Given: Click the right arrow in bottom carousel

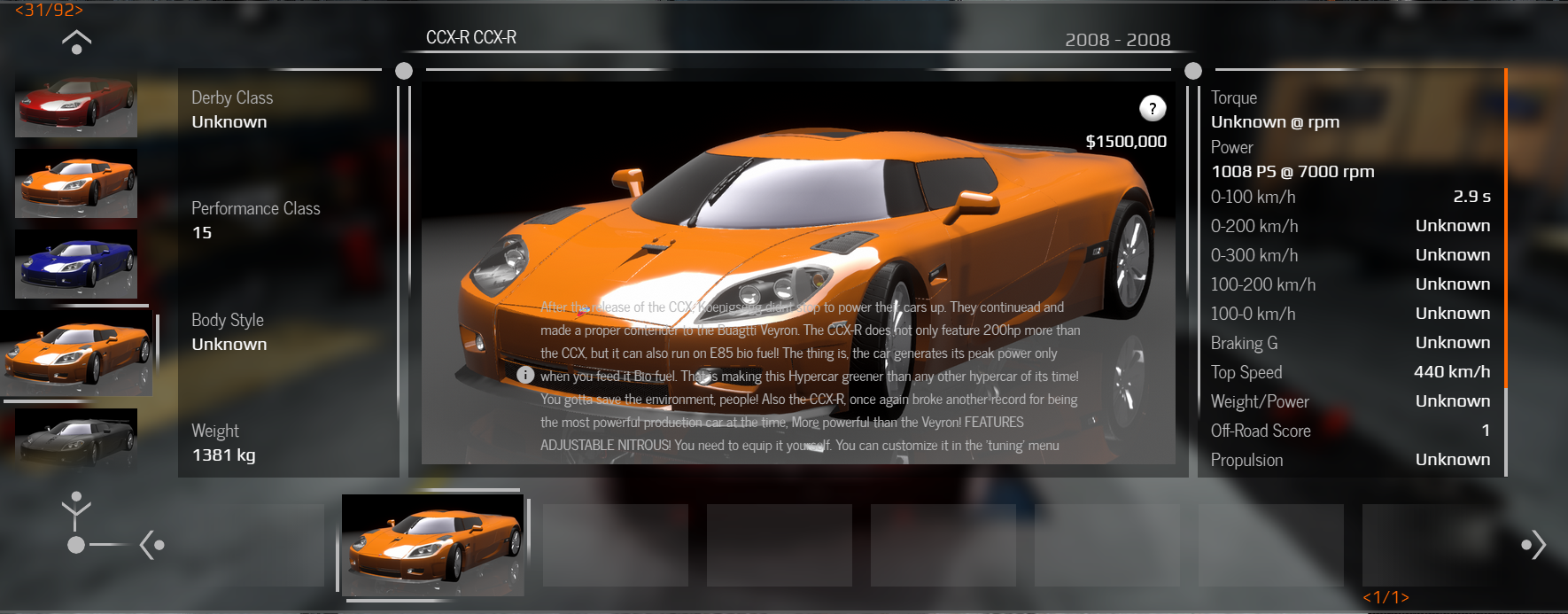Looking at the screenshot, I should pos(1534,545).
